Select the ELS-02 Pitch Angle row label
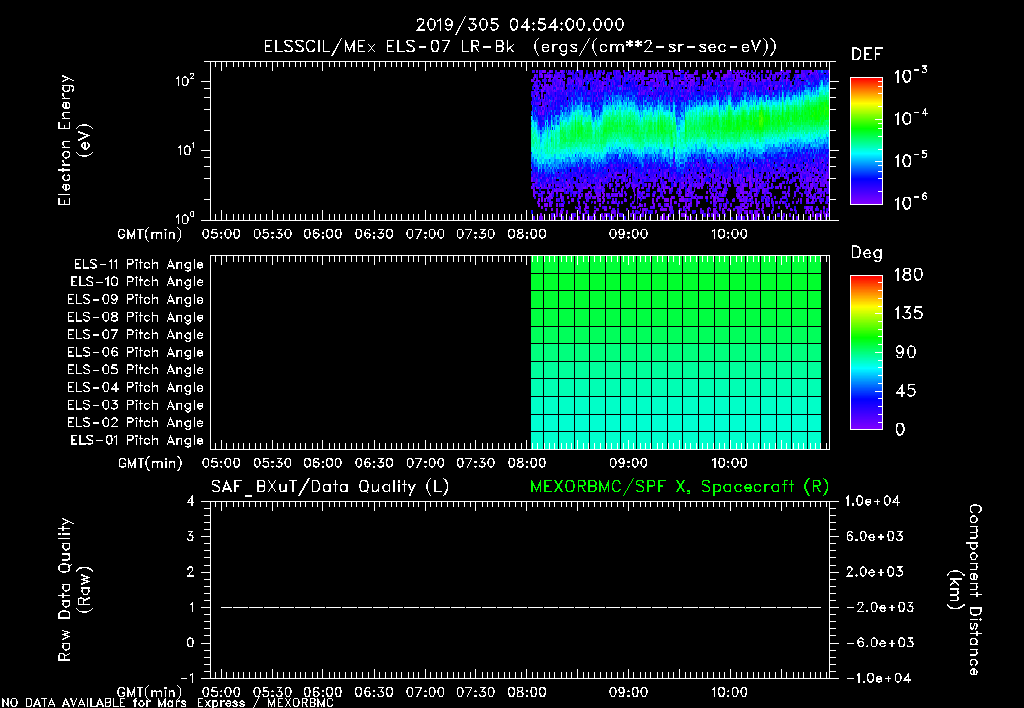Screen dimensions: 1024x708 pos(135,423)
